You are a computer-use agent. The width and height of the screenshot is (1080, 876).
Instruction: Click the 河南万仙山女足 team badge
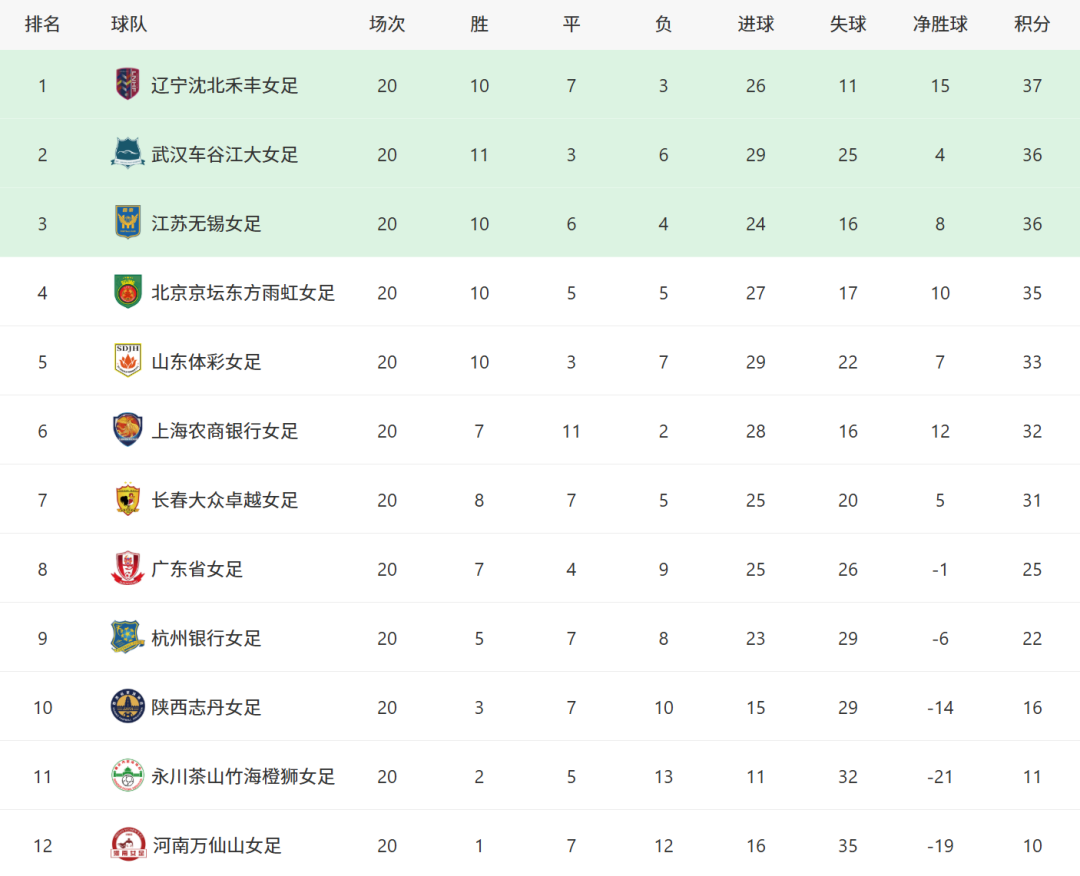click(x=127, y=845)
